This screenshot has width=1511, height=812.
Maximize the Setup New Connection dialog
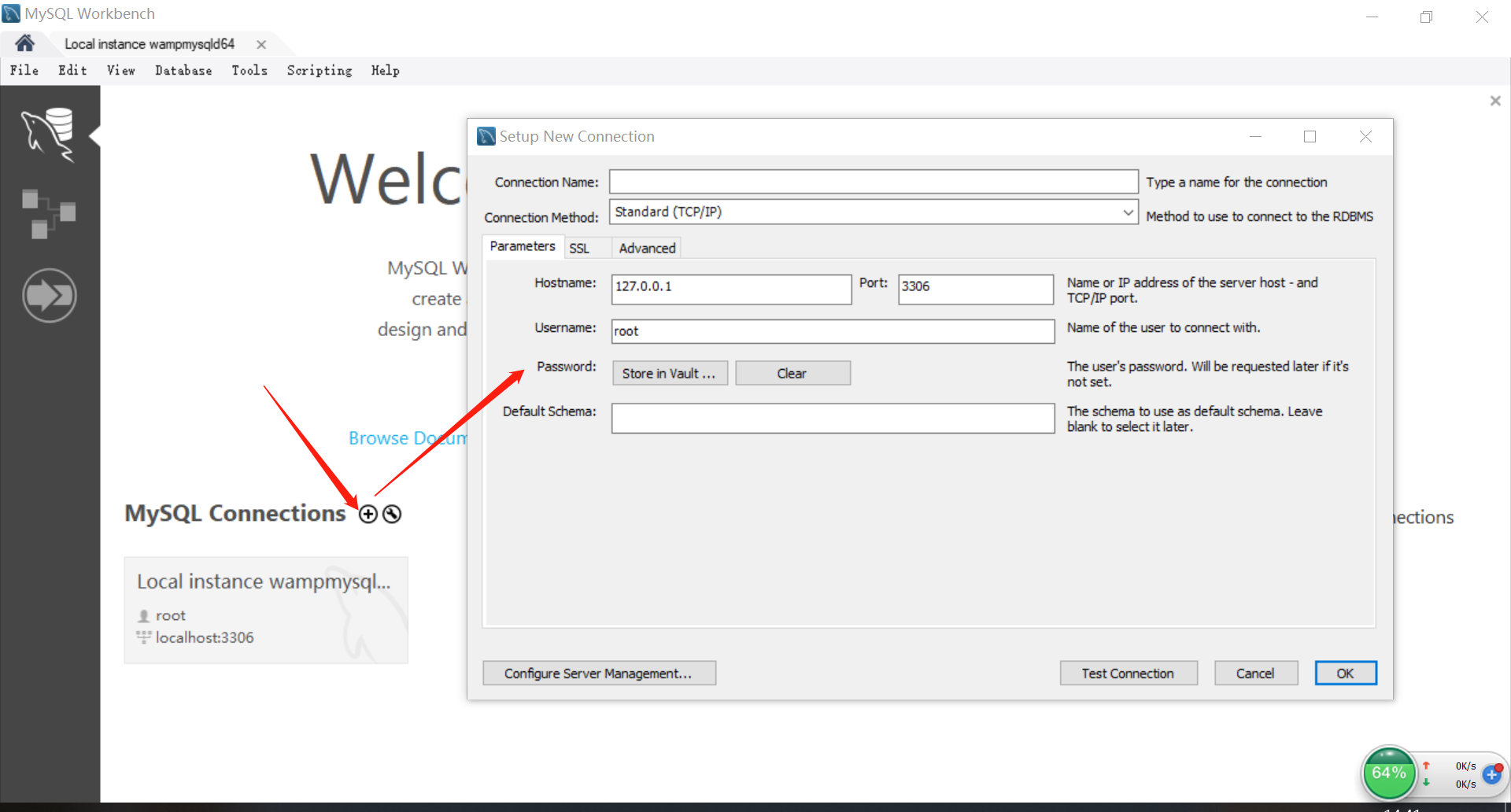[1310, 136]
